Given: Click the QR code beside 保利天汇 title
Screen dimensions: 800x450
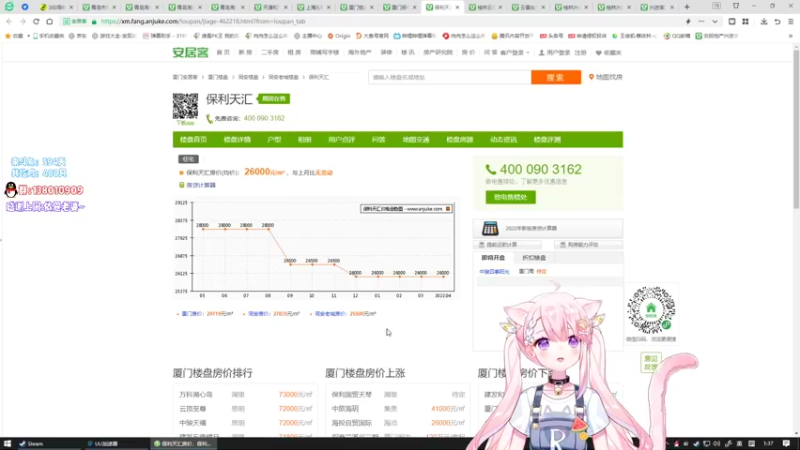Looking at the screenshot, I should pyautogui.click(x=185, y=106).
